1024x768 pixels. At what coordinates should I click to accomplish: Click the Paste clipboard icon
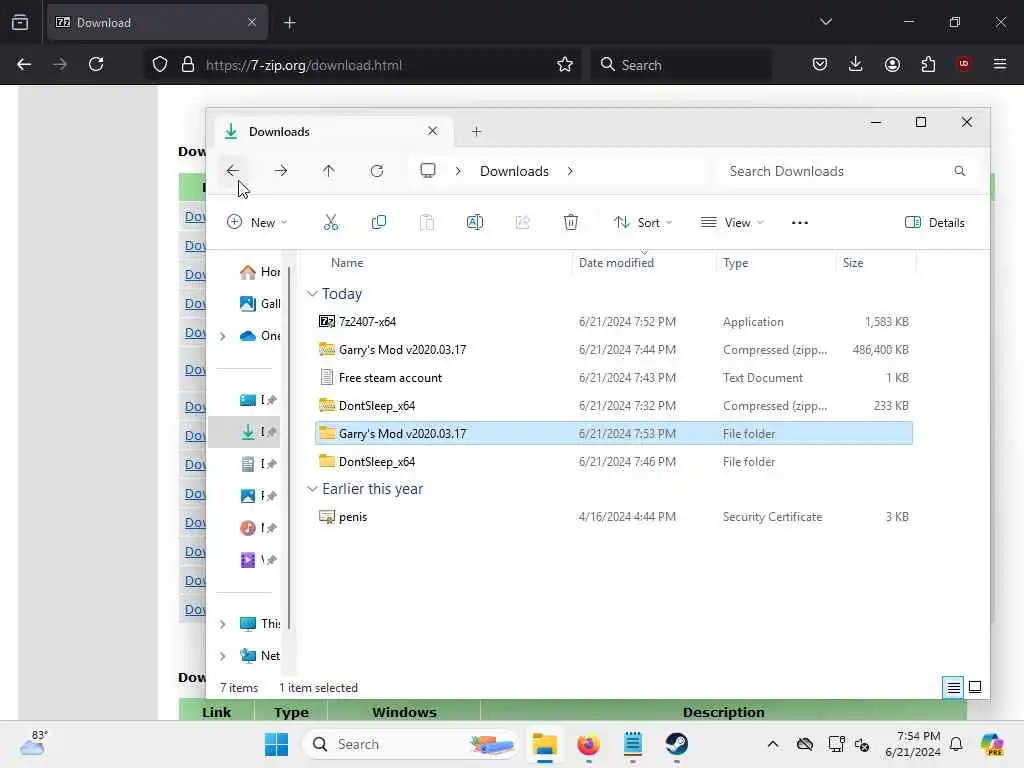pos(427,223)
